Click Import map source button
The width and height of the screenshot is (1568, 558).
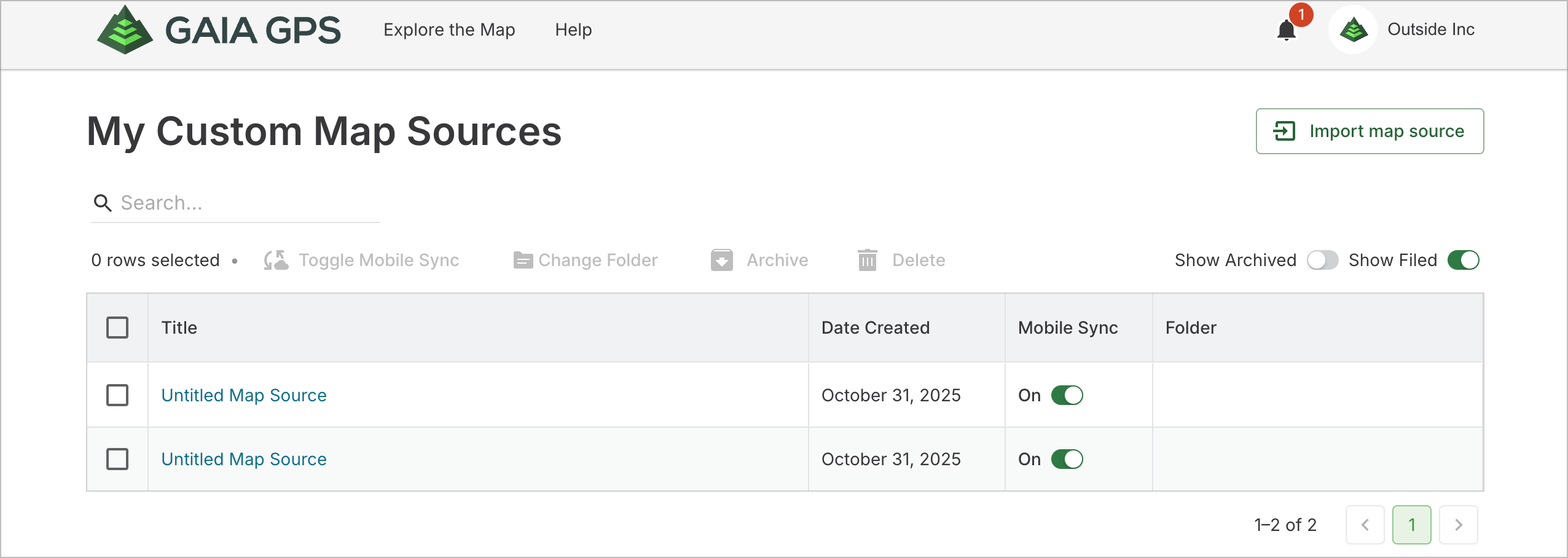pos(1370,132)
